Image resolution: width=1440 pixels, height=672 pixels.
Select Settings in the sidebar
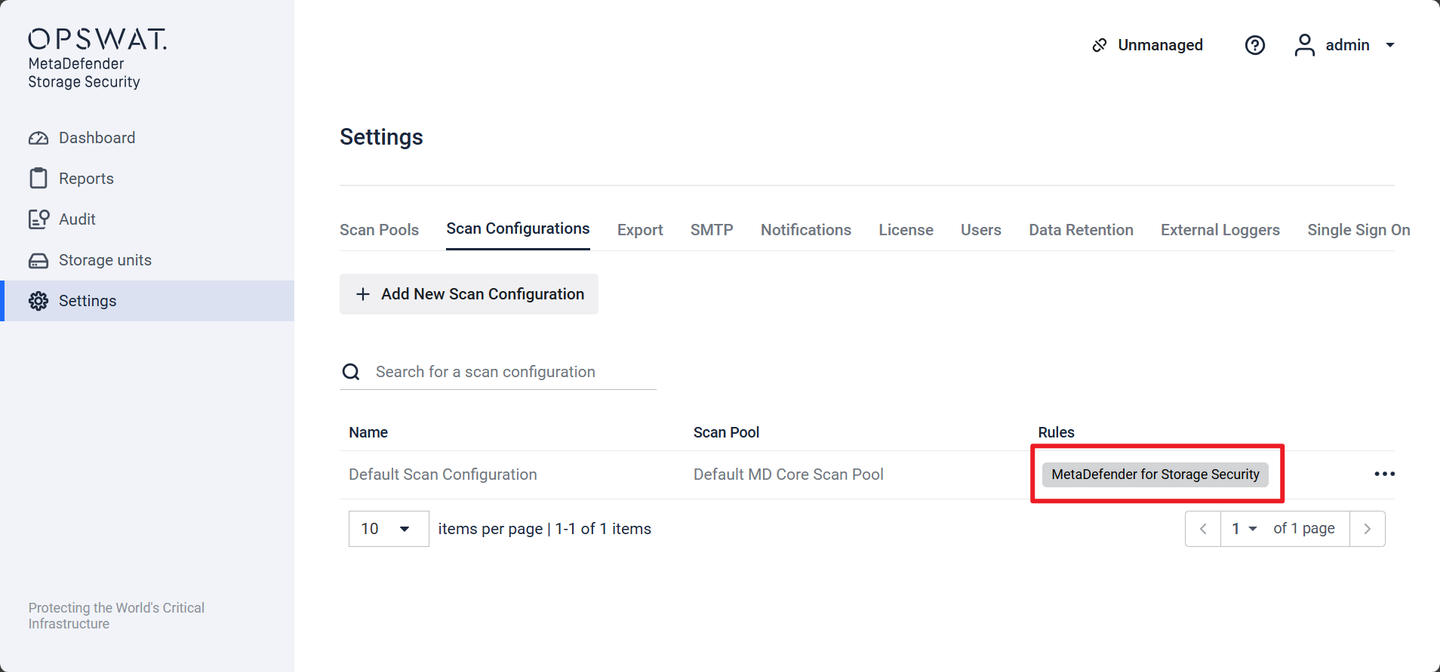[147, 301]
